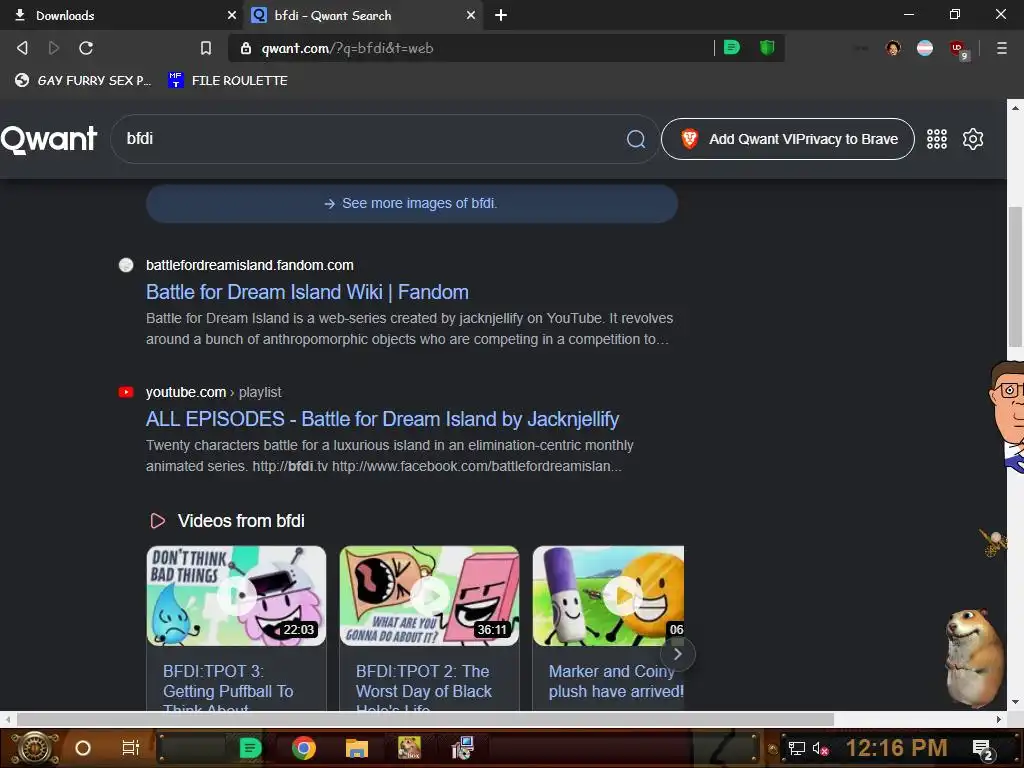This screenshot has height=768, width=1024.
Task: Unmute the volume icon in tray
Action: tap(820, 748)
